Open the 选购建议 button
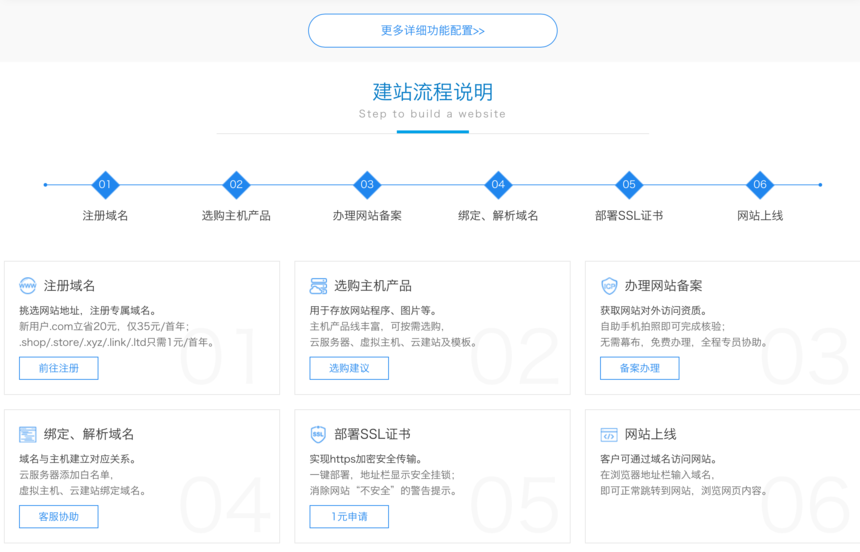This screenshot has width=860, height=552. tap(349, 368)
